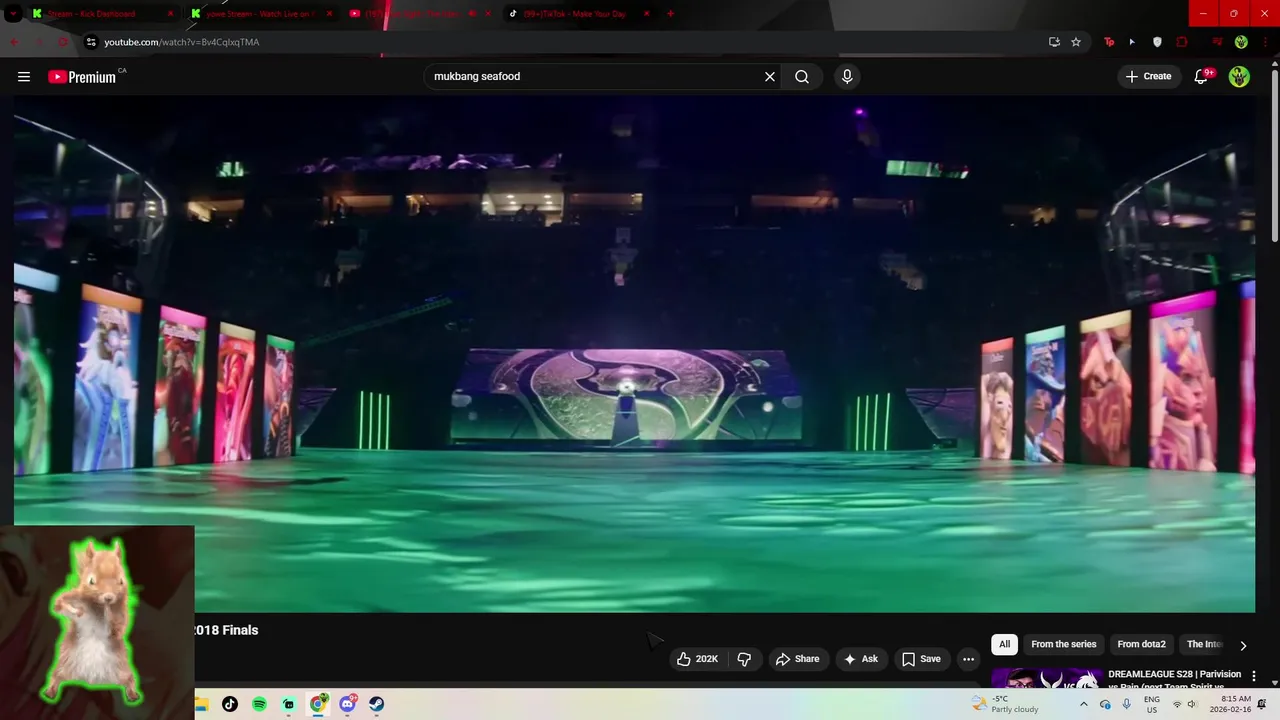
Task: Open the weather widget showing -5°C
Action: pos(1006,704)
